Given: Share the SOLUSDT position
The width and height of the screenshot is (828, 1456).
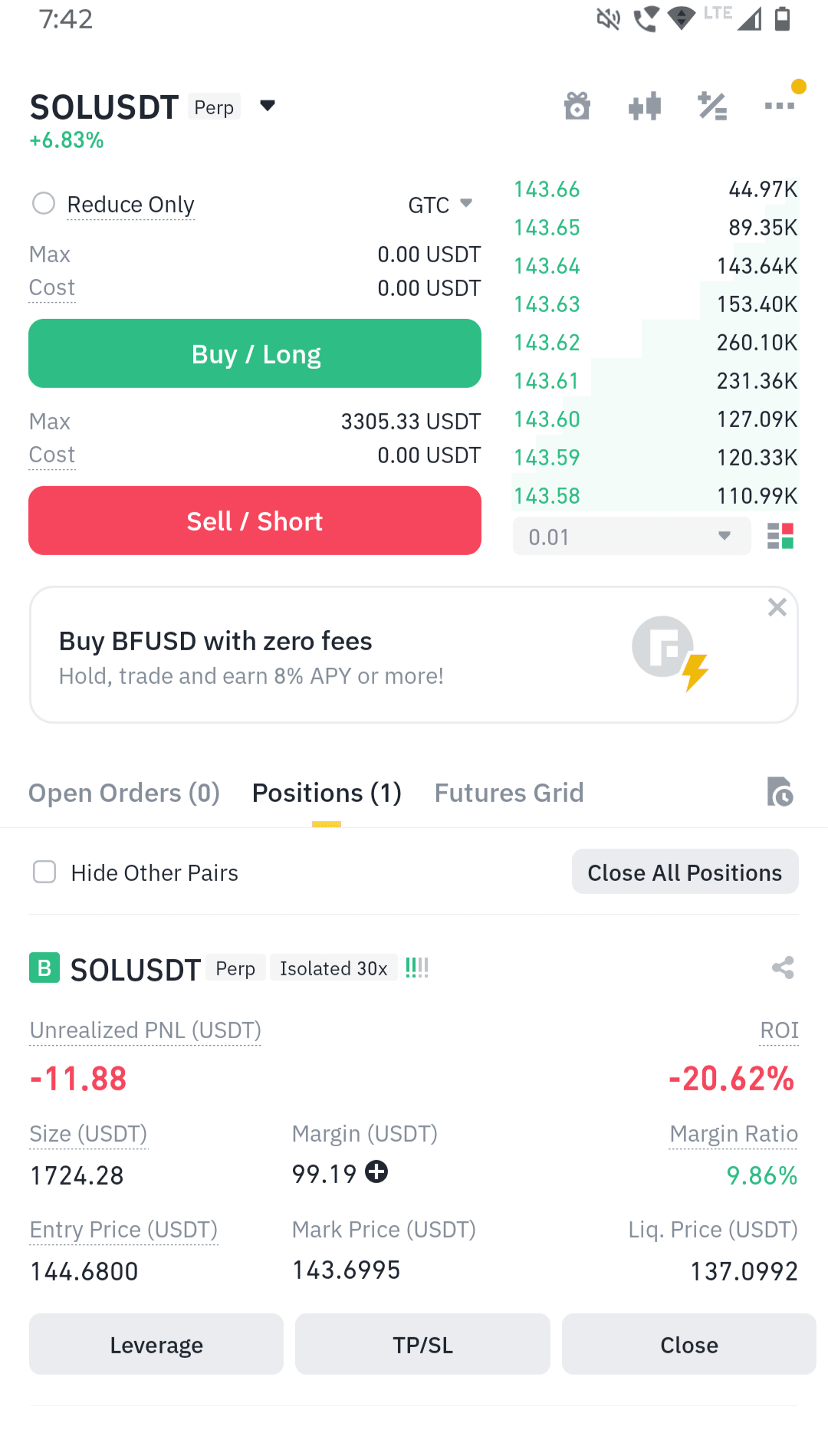Looking at the screenshot, I should coord(783,968).
